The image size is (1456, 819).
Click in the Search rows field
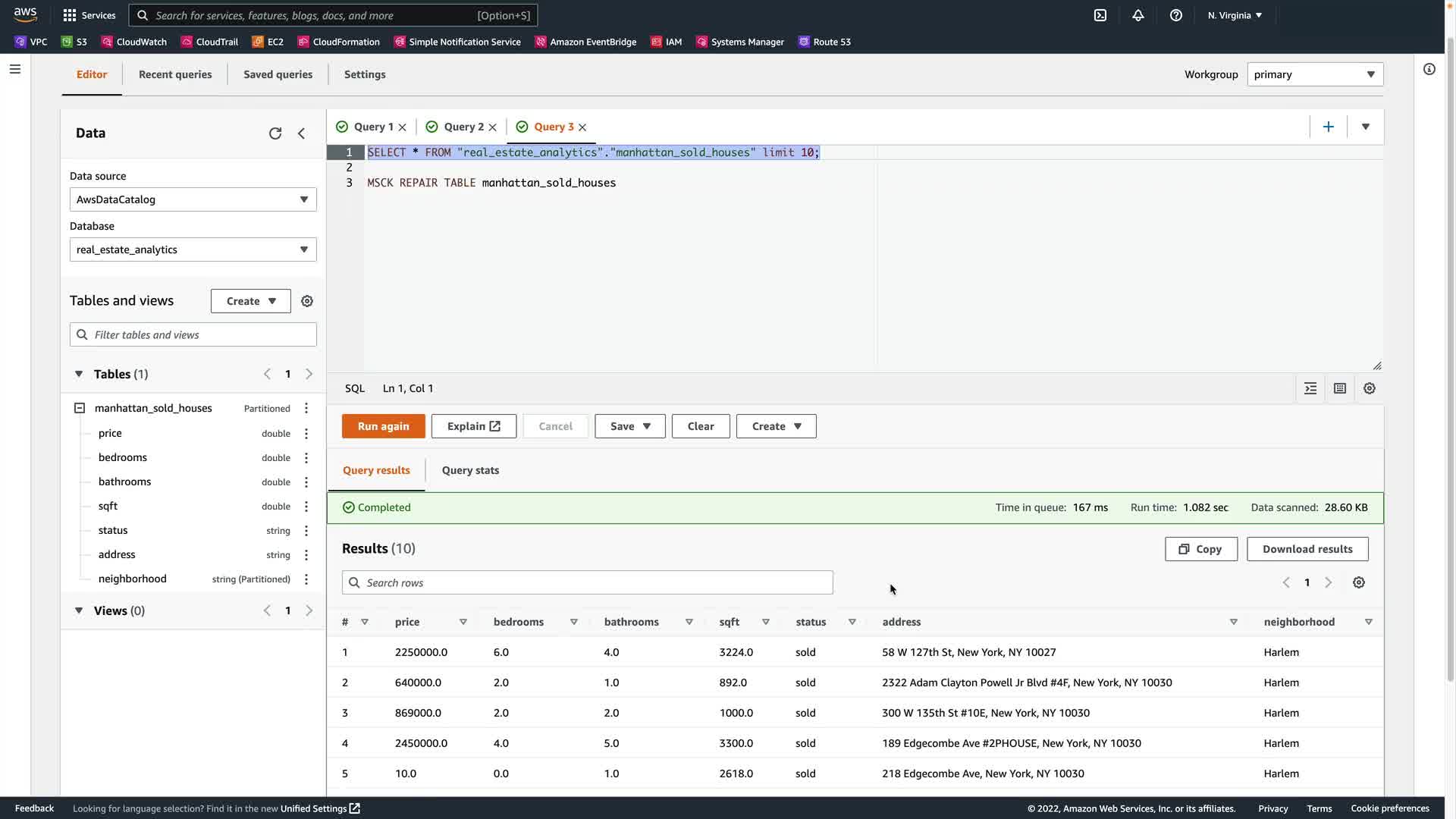[x=587, y=582]
